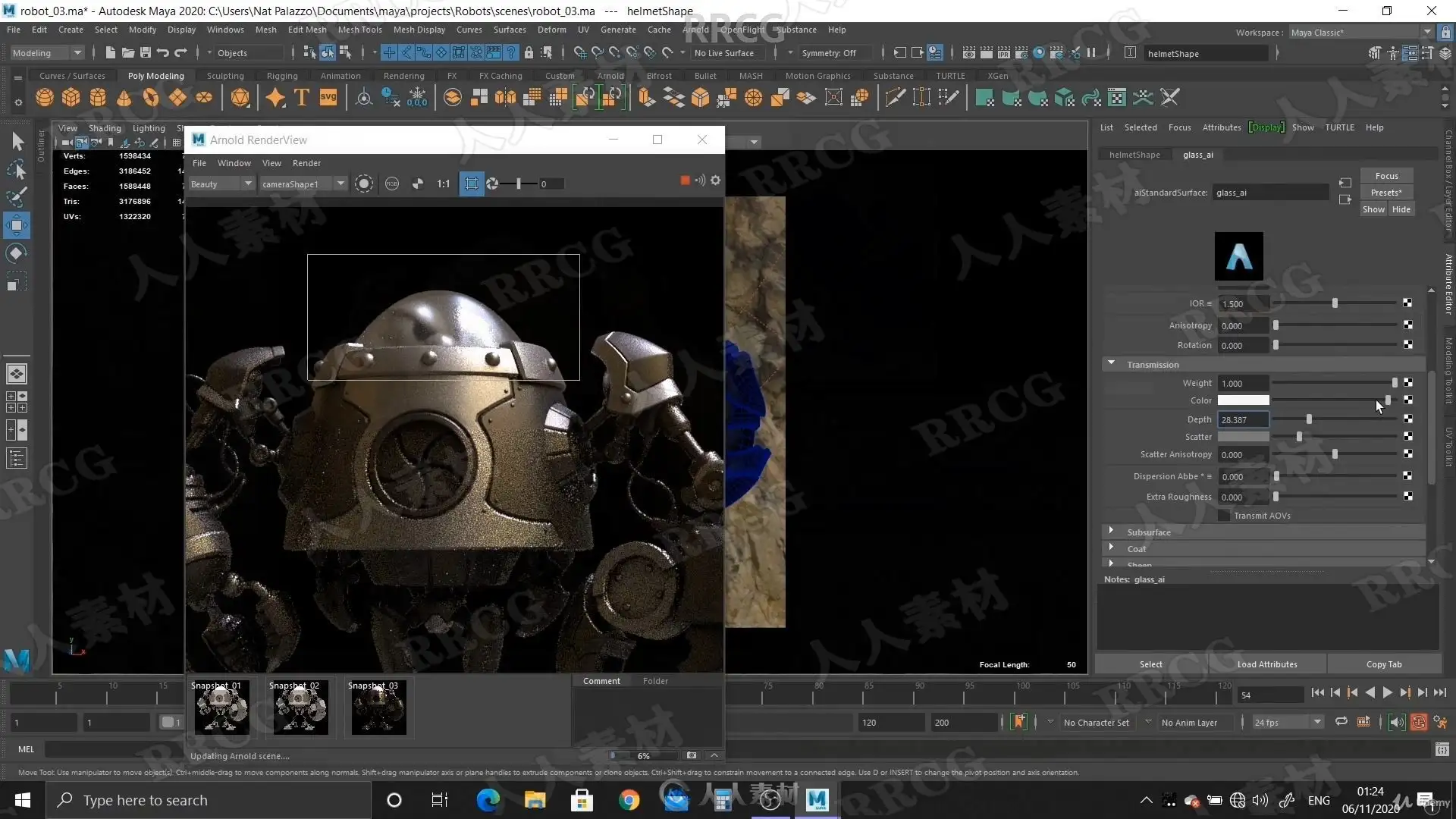Expand the Subsurface section
This screenshot has width=1456, height=819.
pyautogui.click(x=1112, y=532)
